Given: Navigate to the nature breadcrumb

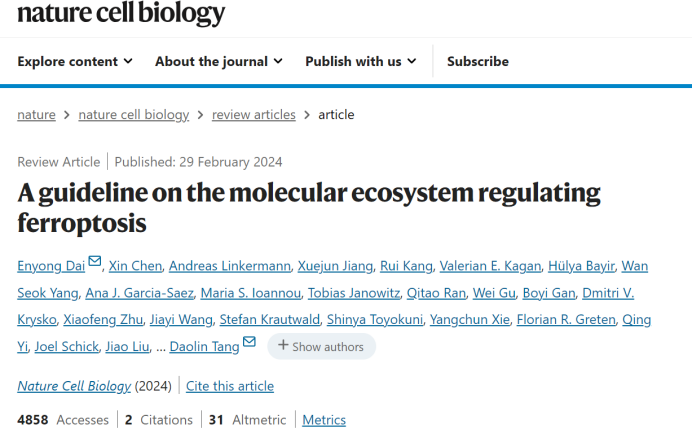Looking at the screenshot, I should (36, 115).
